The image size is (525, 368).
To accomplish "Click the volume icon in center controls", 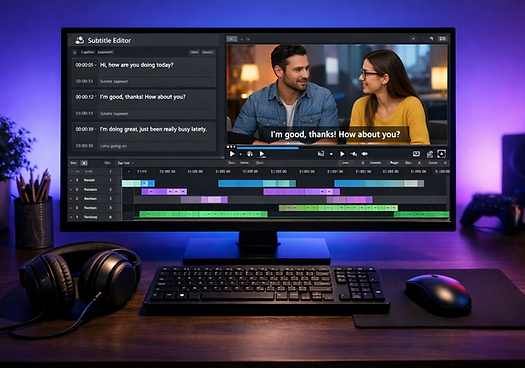I will tap(353, 154).
